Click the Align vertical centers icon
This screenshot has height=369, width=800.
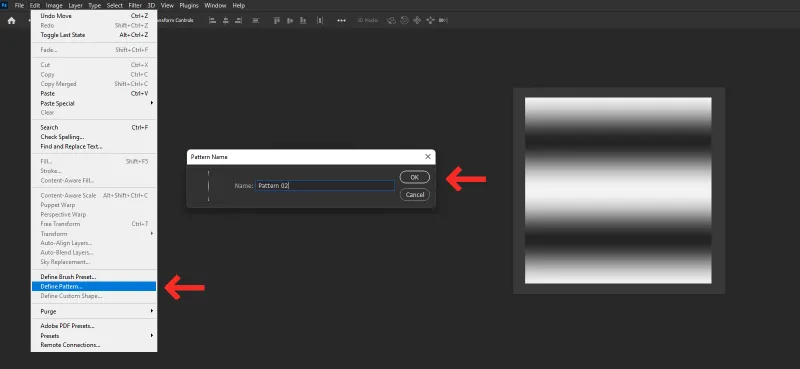(x=290, y=20)
